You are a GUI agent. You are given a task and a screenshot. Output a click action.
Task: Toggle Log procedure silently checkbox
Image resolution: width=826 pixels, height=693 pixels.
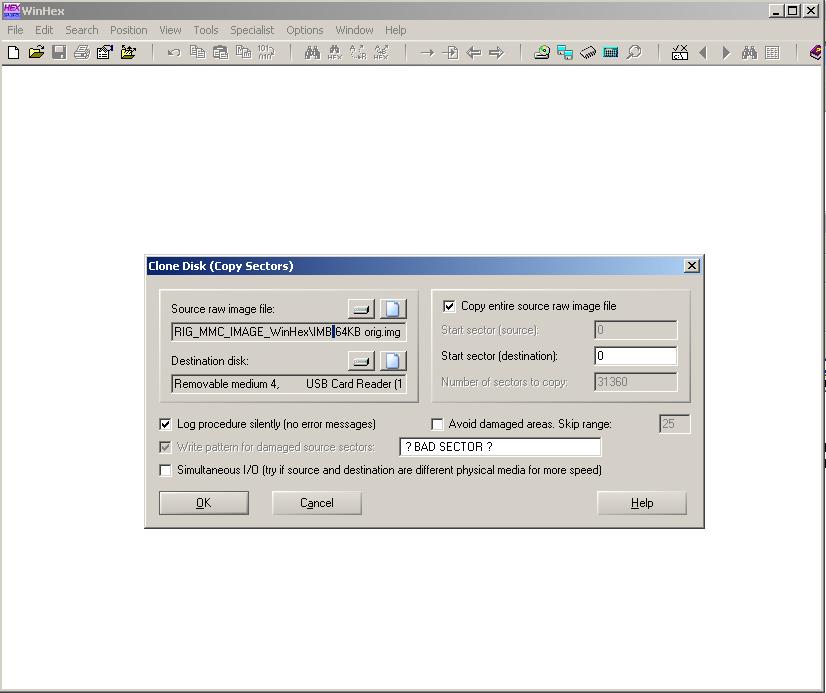click(x=165, y=424)
